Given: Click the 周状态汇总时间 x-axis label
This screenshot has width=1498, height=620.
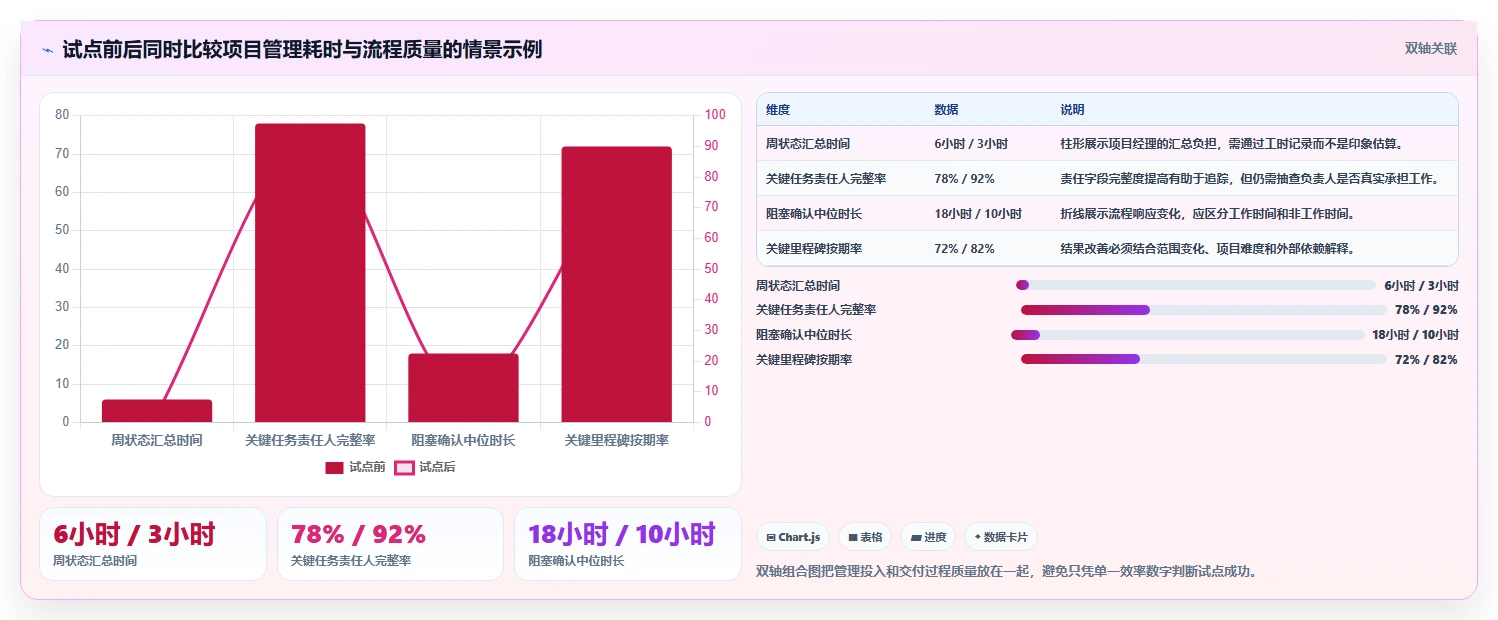Looking at the screenshot, I should [157, 440].
